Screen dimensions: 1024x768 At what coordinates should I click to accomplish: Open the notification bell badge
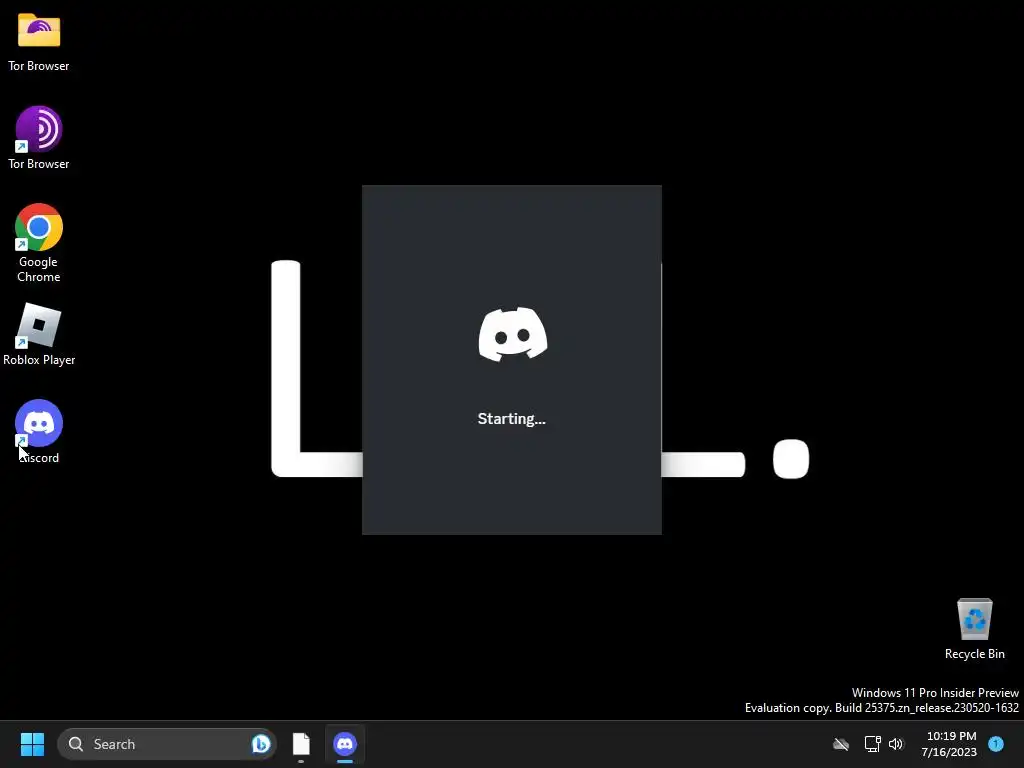pos(996,744)
